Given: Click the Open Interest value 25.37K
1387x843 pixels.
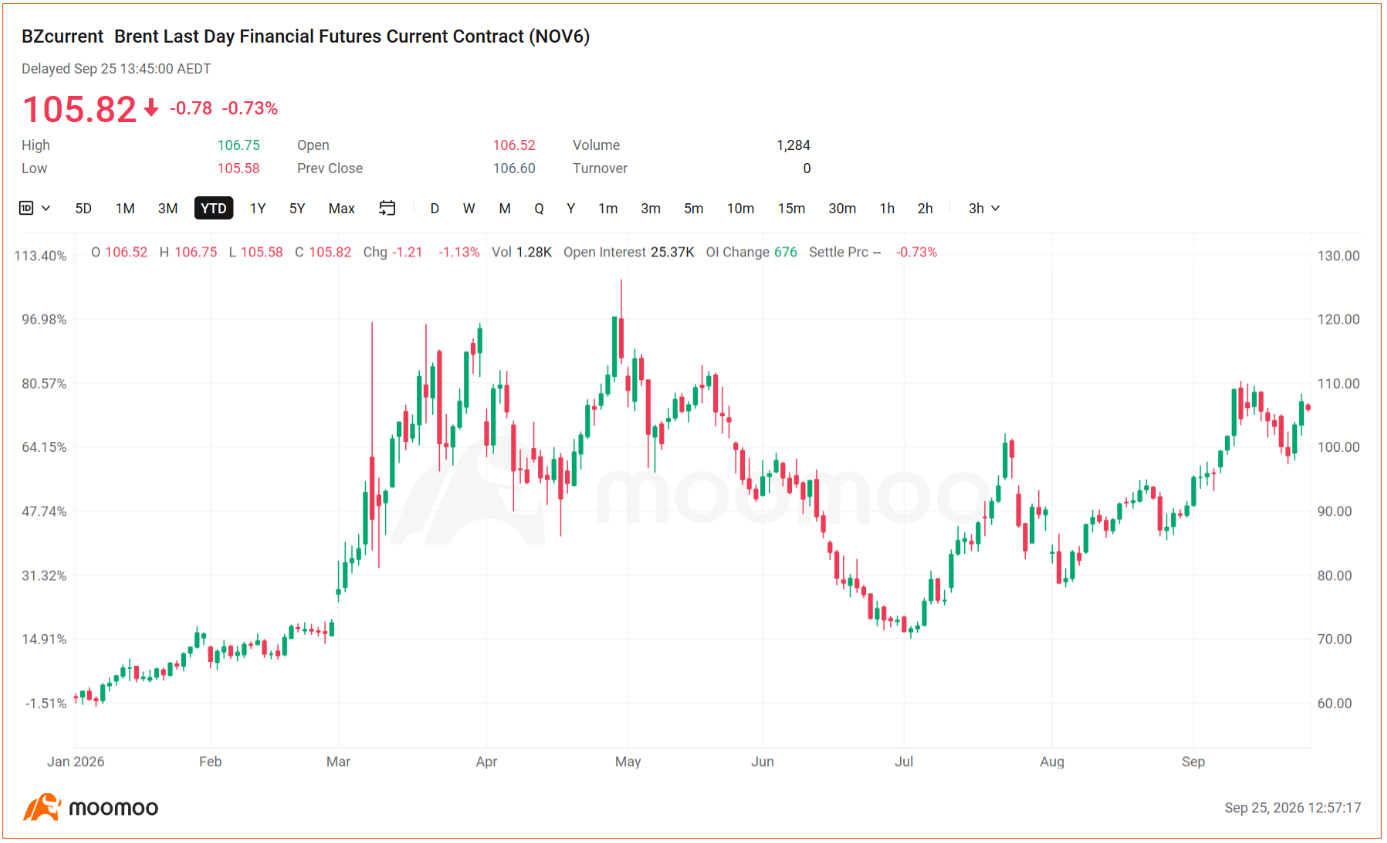Looking at the screenshot, I should click(672, 252).
